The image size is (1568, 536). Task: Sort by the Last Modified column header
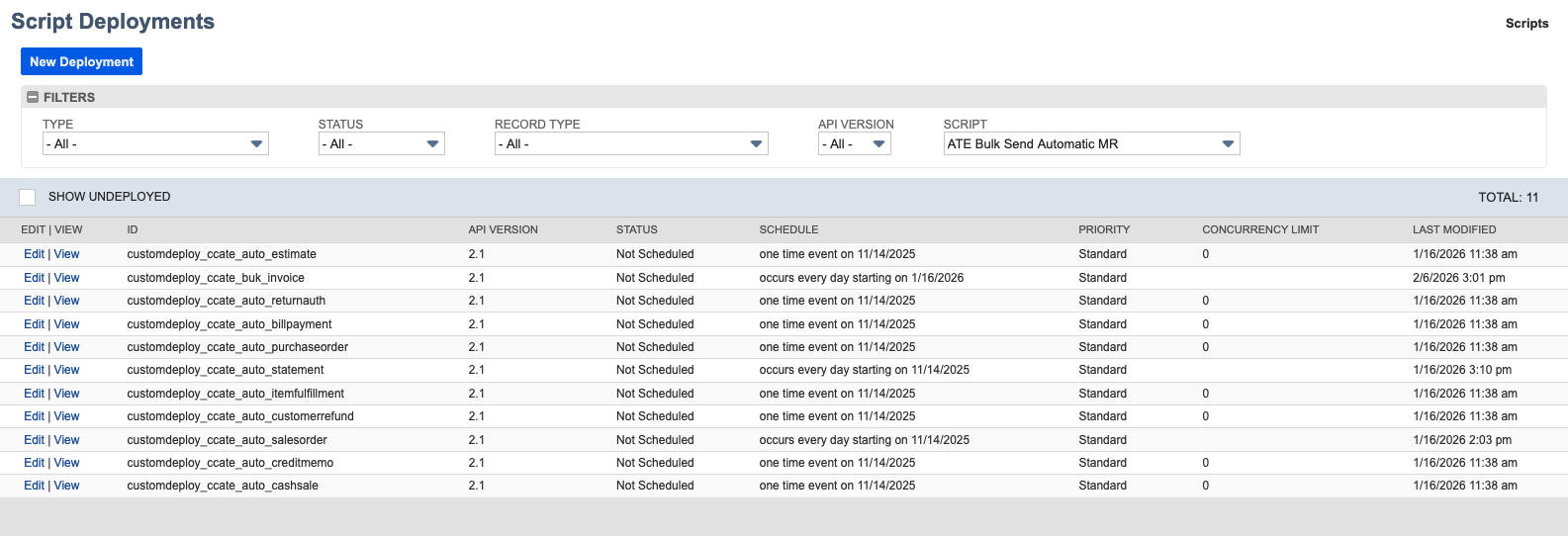click(x=1453, y=229)
